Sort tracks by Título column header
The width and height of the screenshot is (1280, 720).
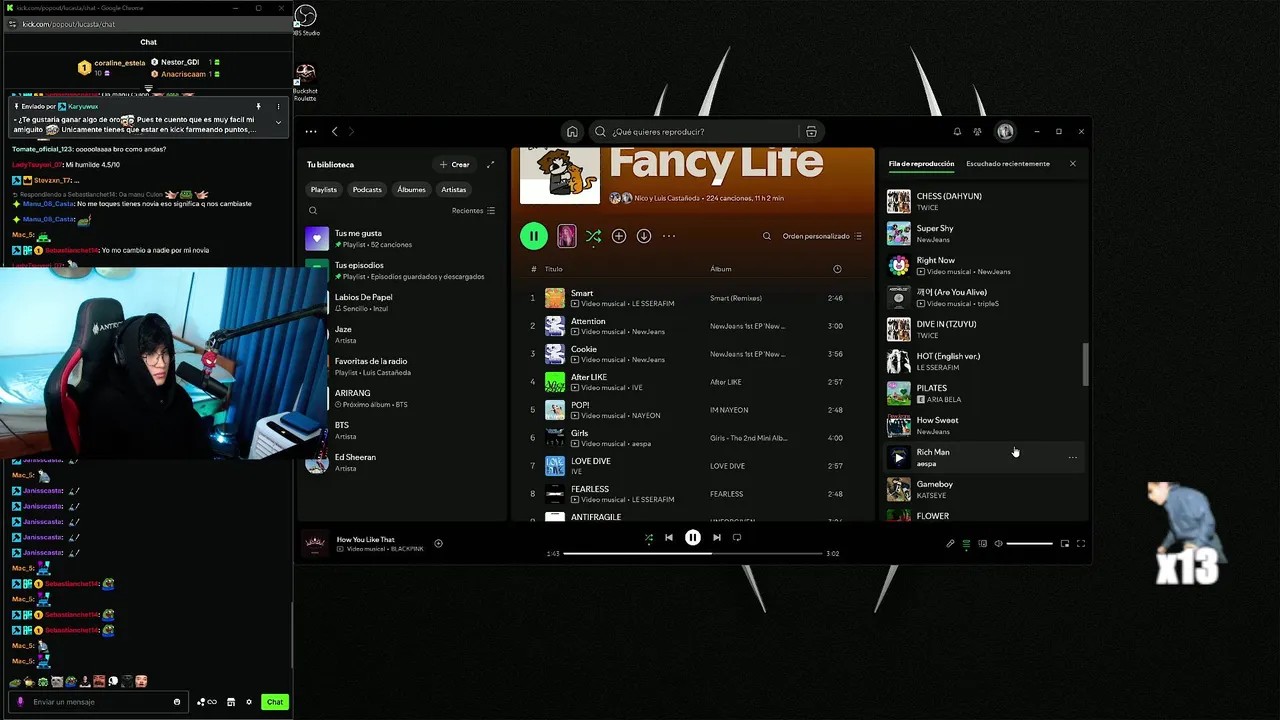coord(553,269)
